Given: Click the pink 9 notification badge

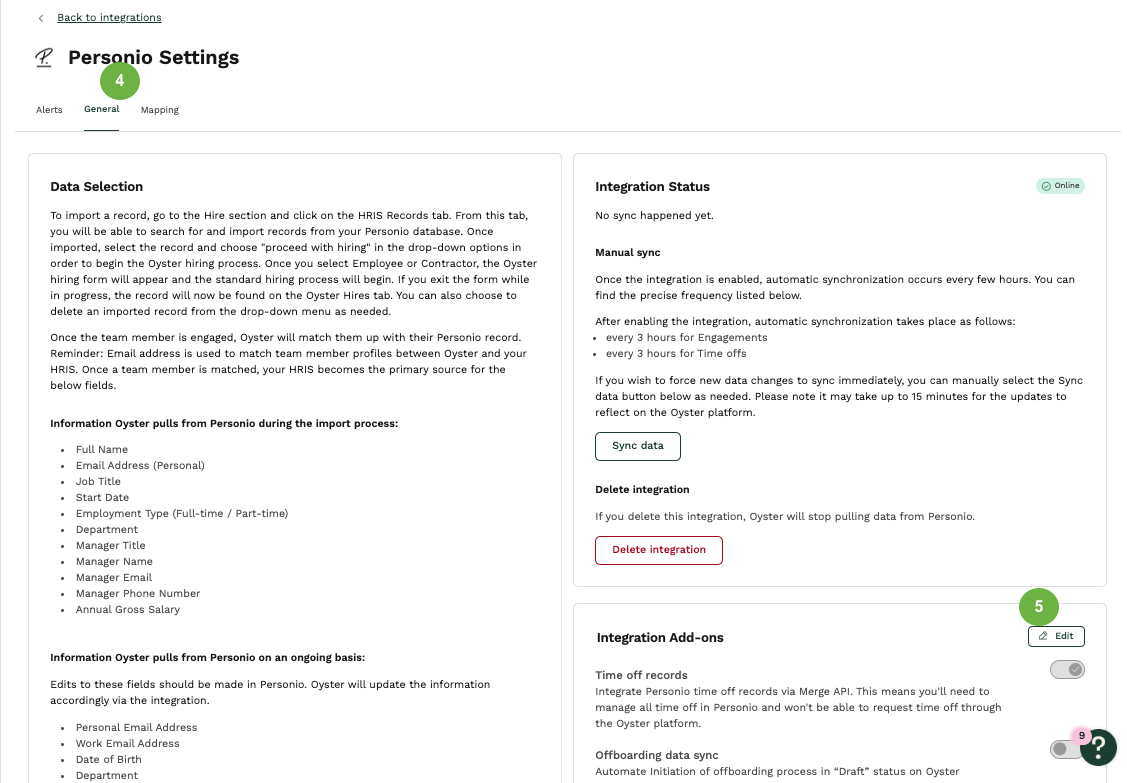Looking at the screenshot, I should click(1081, 736).
